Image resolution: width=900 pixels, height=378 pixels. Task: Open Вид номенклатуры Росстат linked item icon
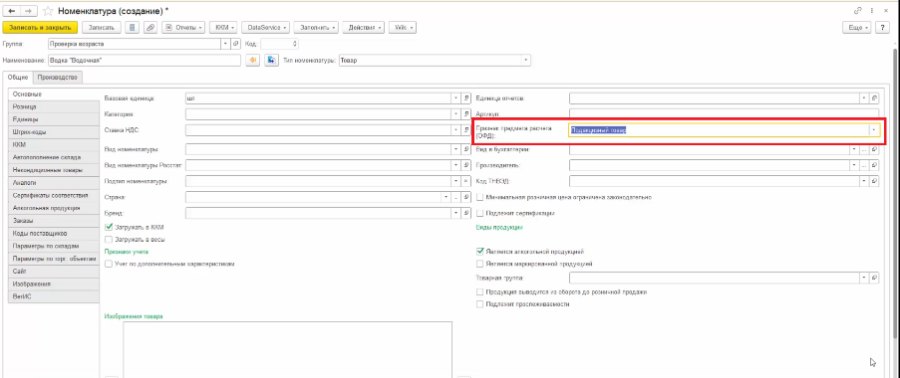click(467, 165)
